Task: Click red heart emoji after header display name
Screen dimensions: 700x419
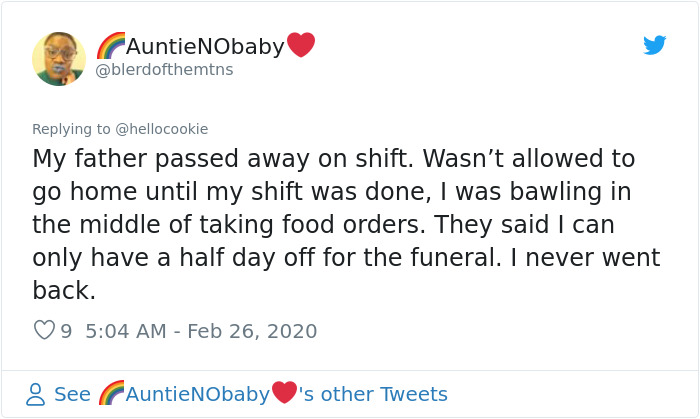Action: 301,45
